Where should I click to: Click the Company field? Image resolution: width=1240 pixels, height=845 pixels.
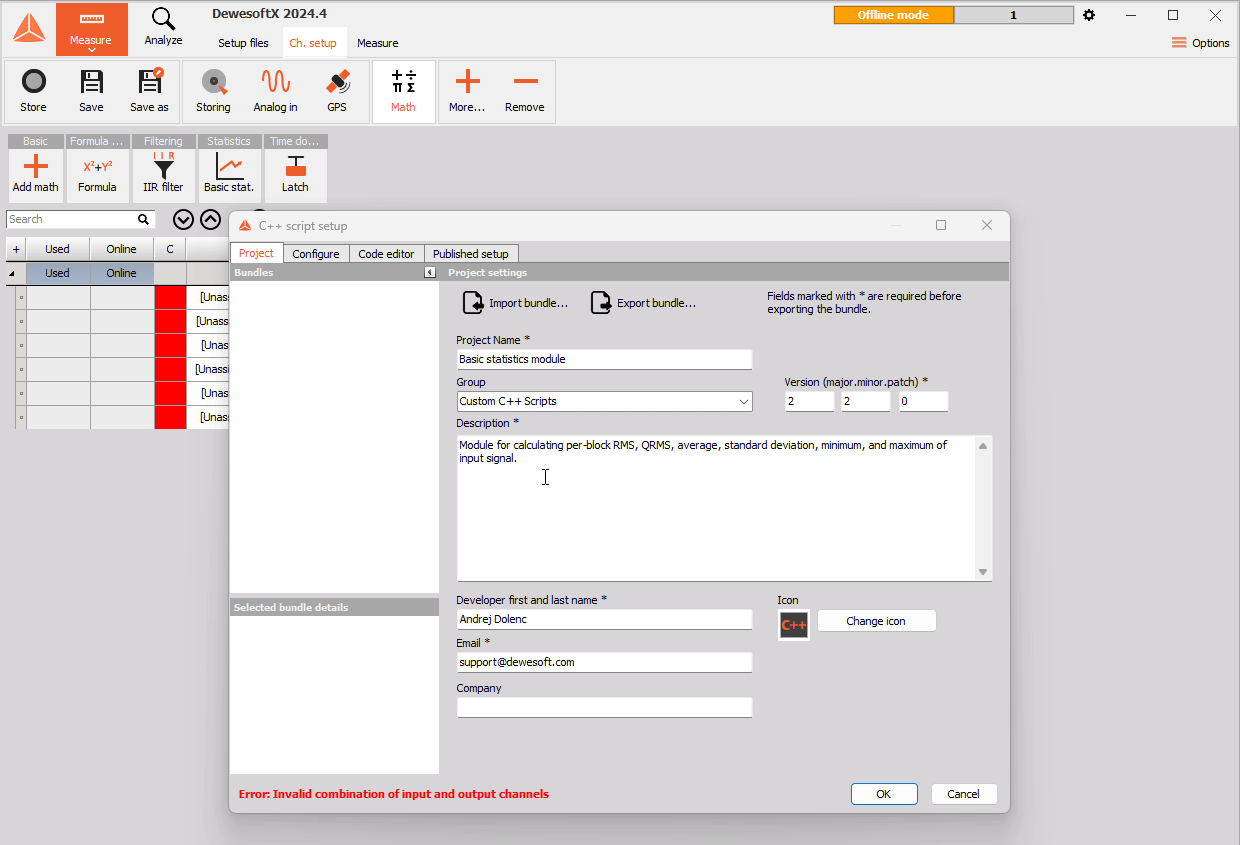coord(604,707)
